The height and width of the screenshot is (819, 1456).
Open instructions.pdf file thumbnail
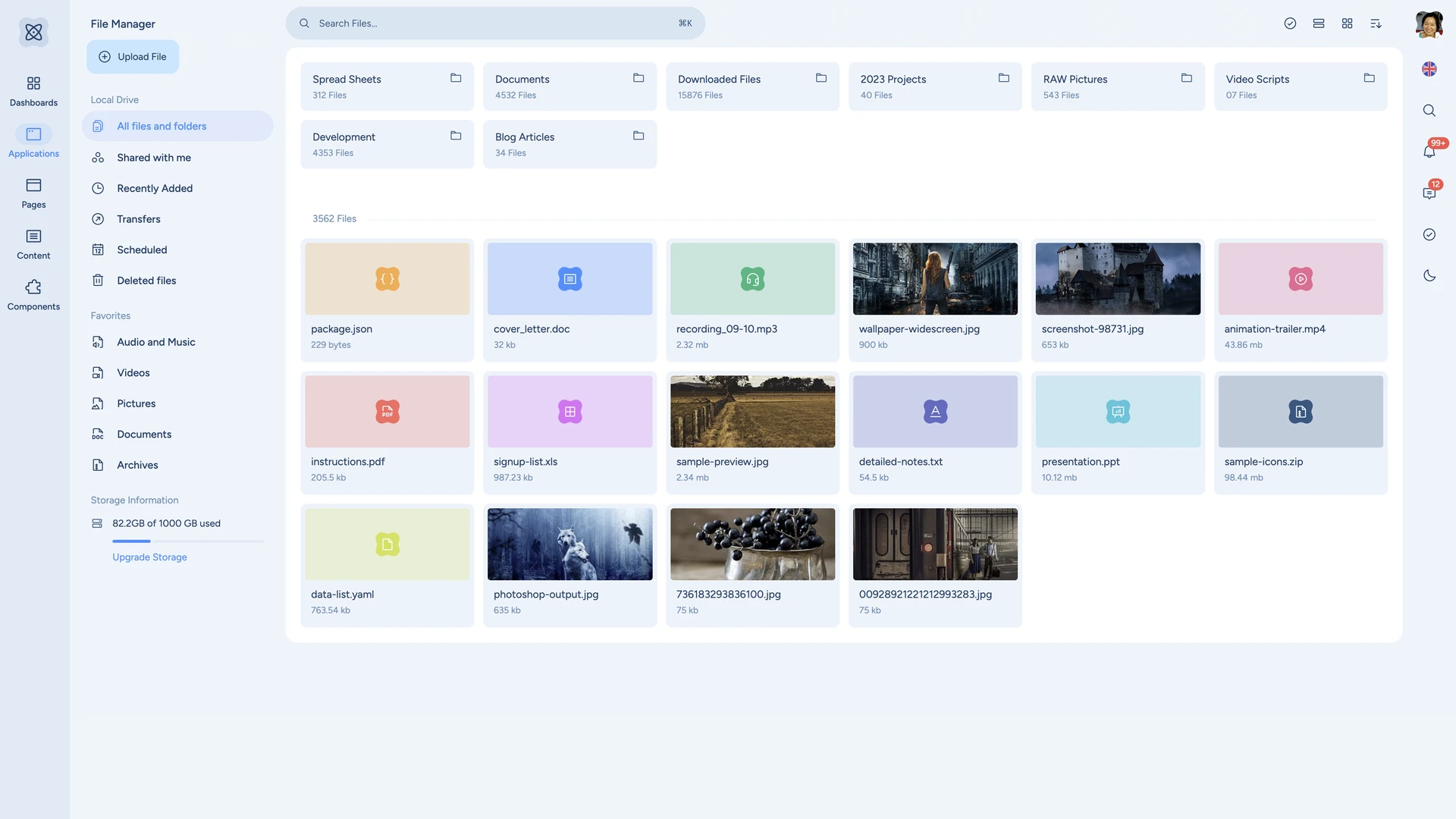click(388, 412)
